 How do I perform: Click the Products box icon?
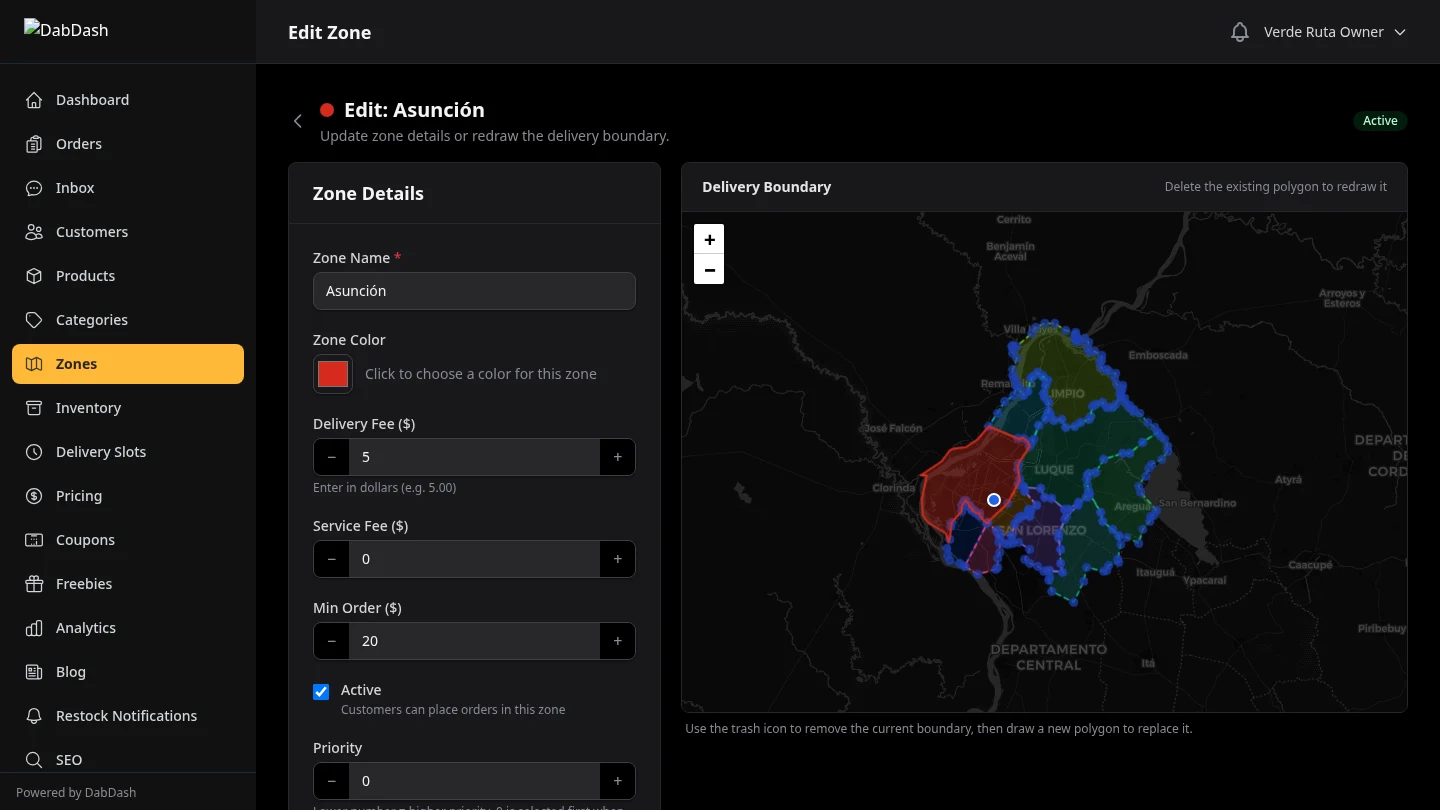coord(34,276)
